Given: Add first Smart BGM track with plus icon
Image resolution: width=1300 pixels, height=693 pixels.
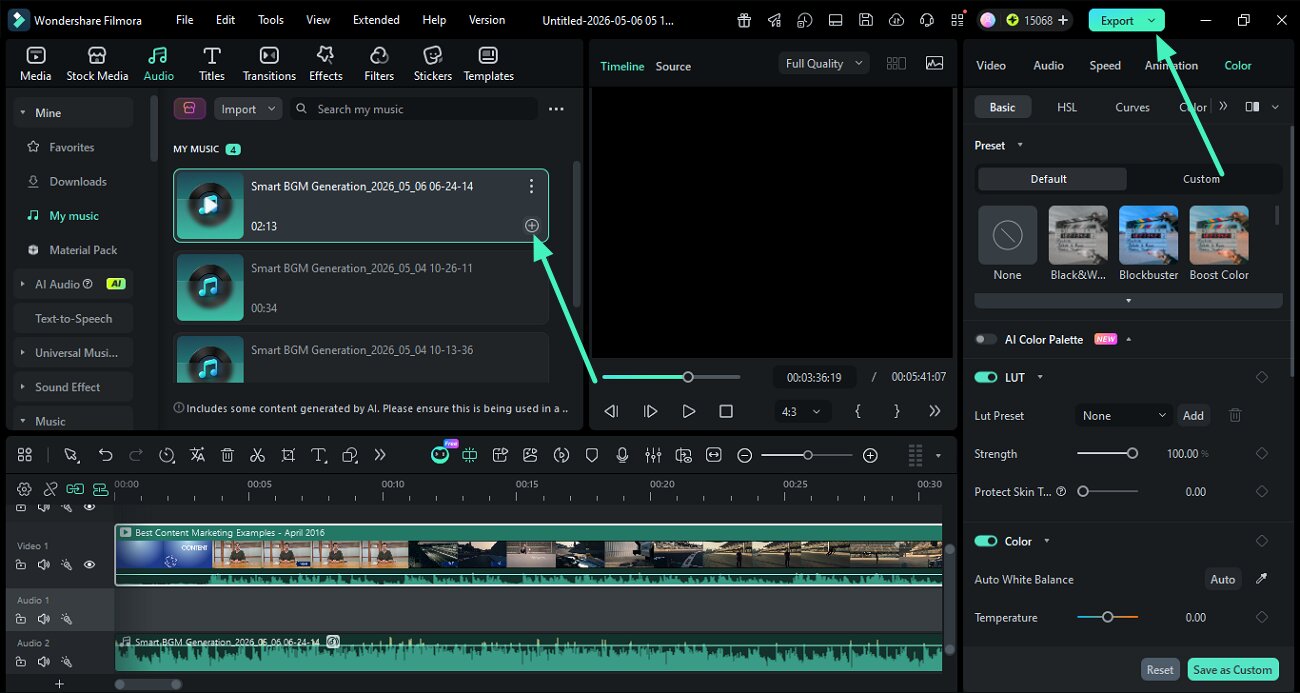Looking at the screenshot, I should click(531, 226).
